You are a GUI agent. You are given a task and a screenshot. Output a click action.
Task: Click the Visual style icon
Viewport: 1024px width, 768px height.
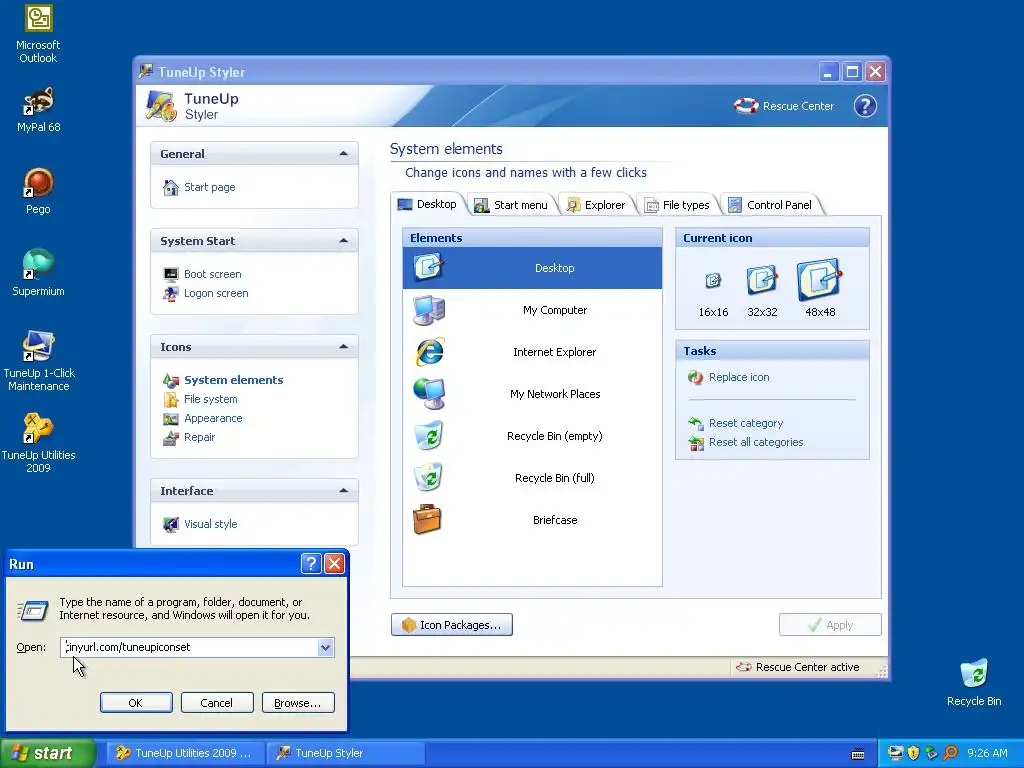click(170, 524)
